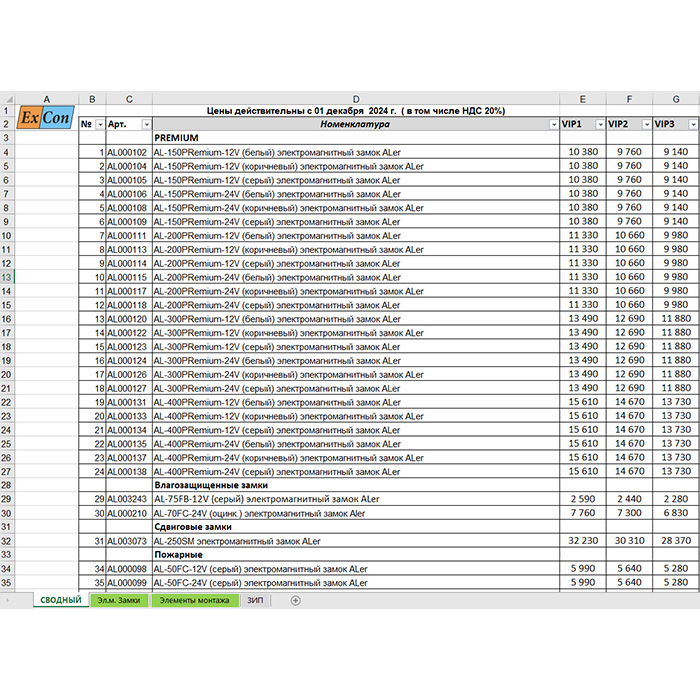The height and width of the screenshot is (700, 700).
Task: Select cell with article AL000102
Action: [128, 152]
